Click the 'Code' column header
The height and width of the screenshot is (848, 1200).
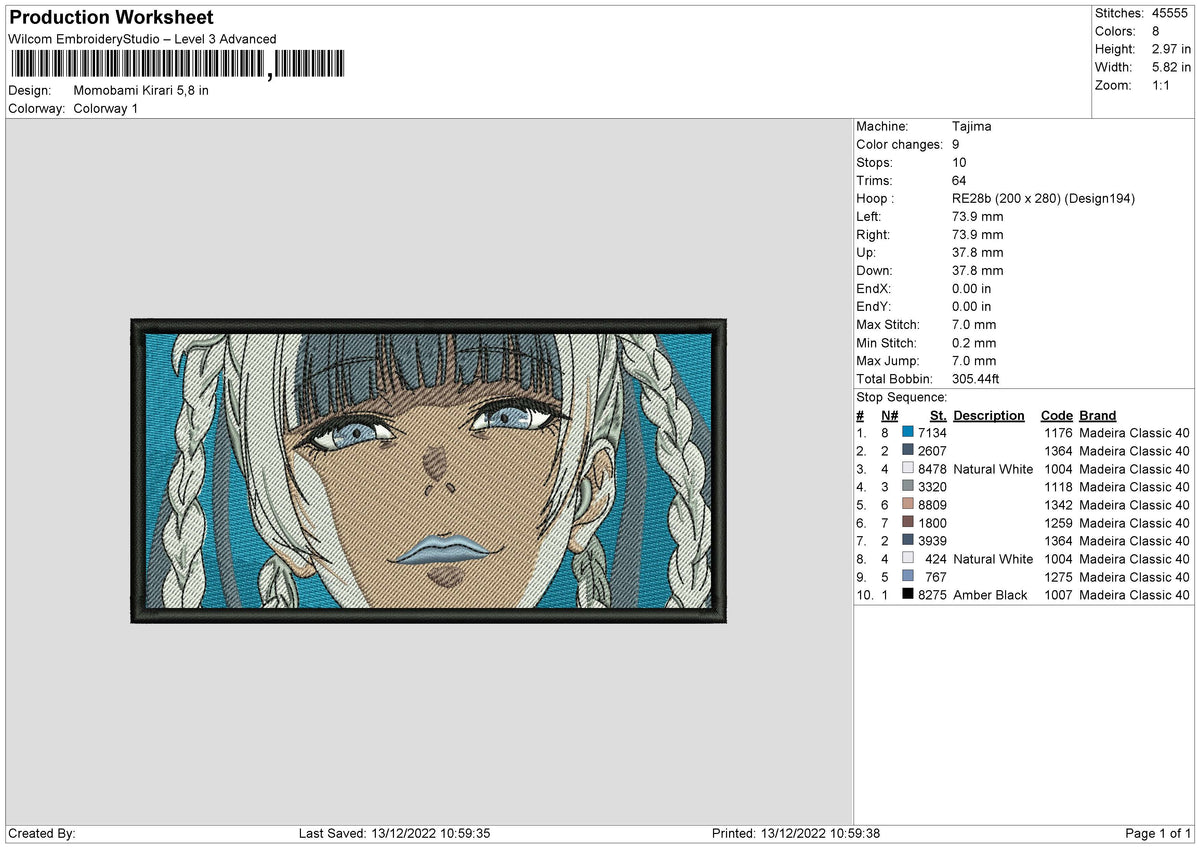1056,415
